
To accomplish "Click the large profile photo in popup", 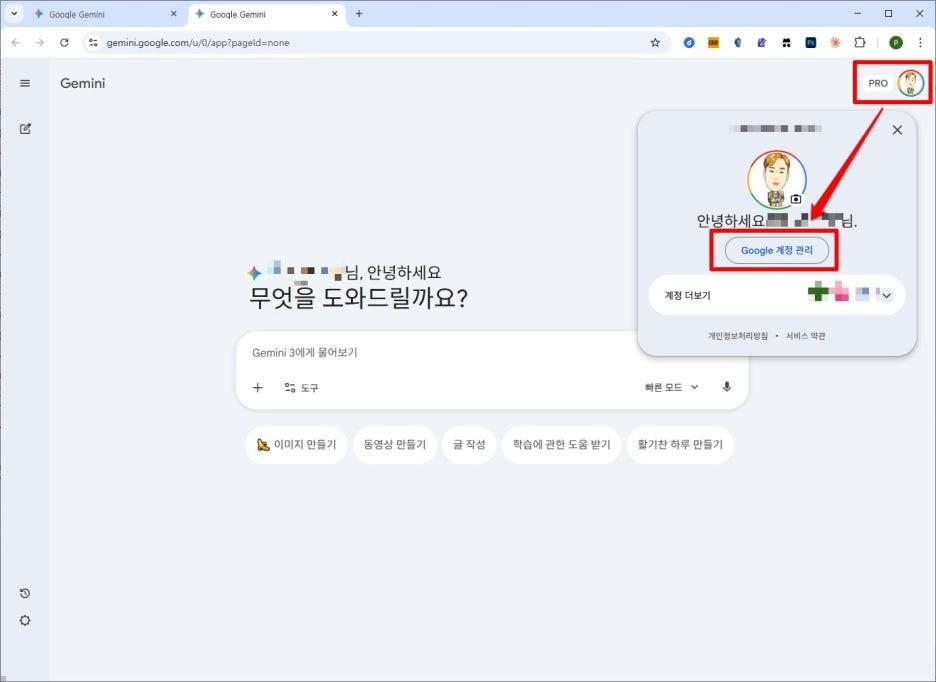I will point(777,180).
